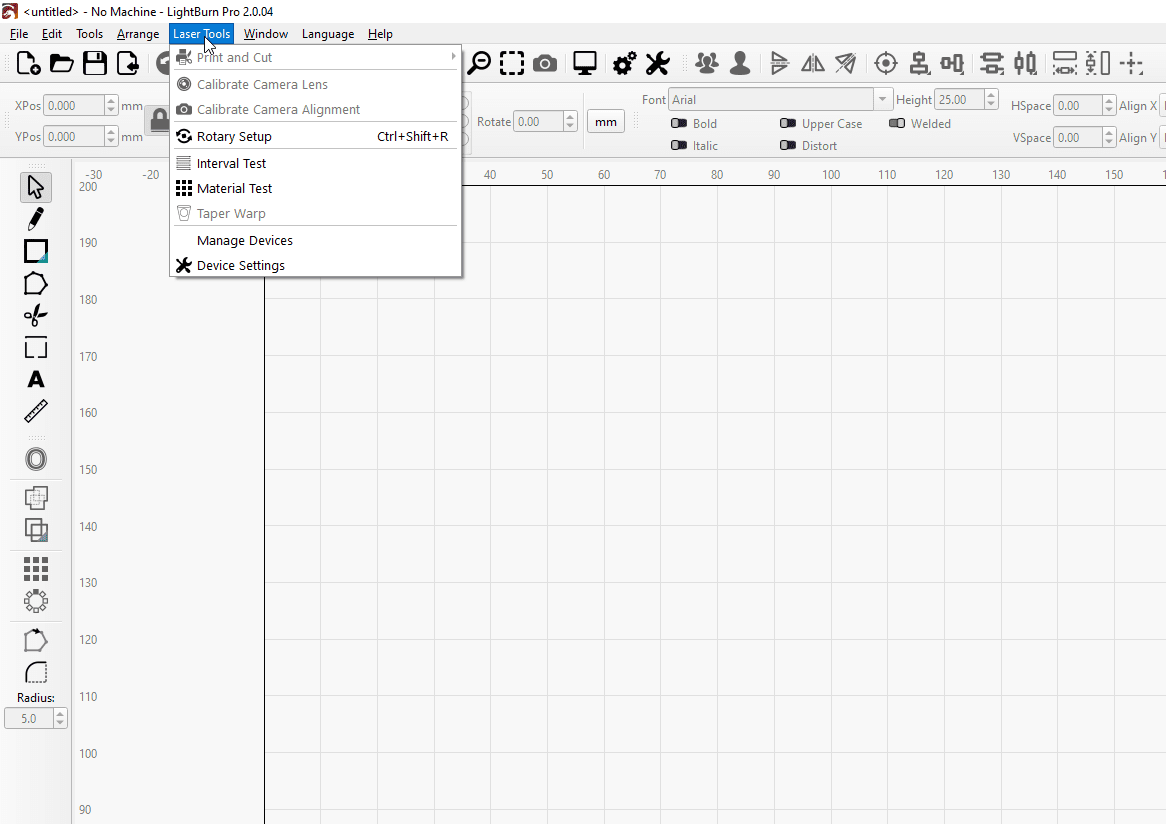Open the Font dropdown arrow

click(883, 100)
